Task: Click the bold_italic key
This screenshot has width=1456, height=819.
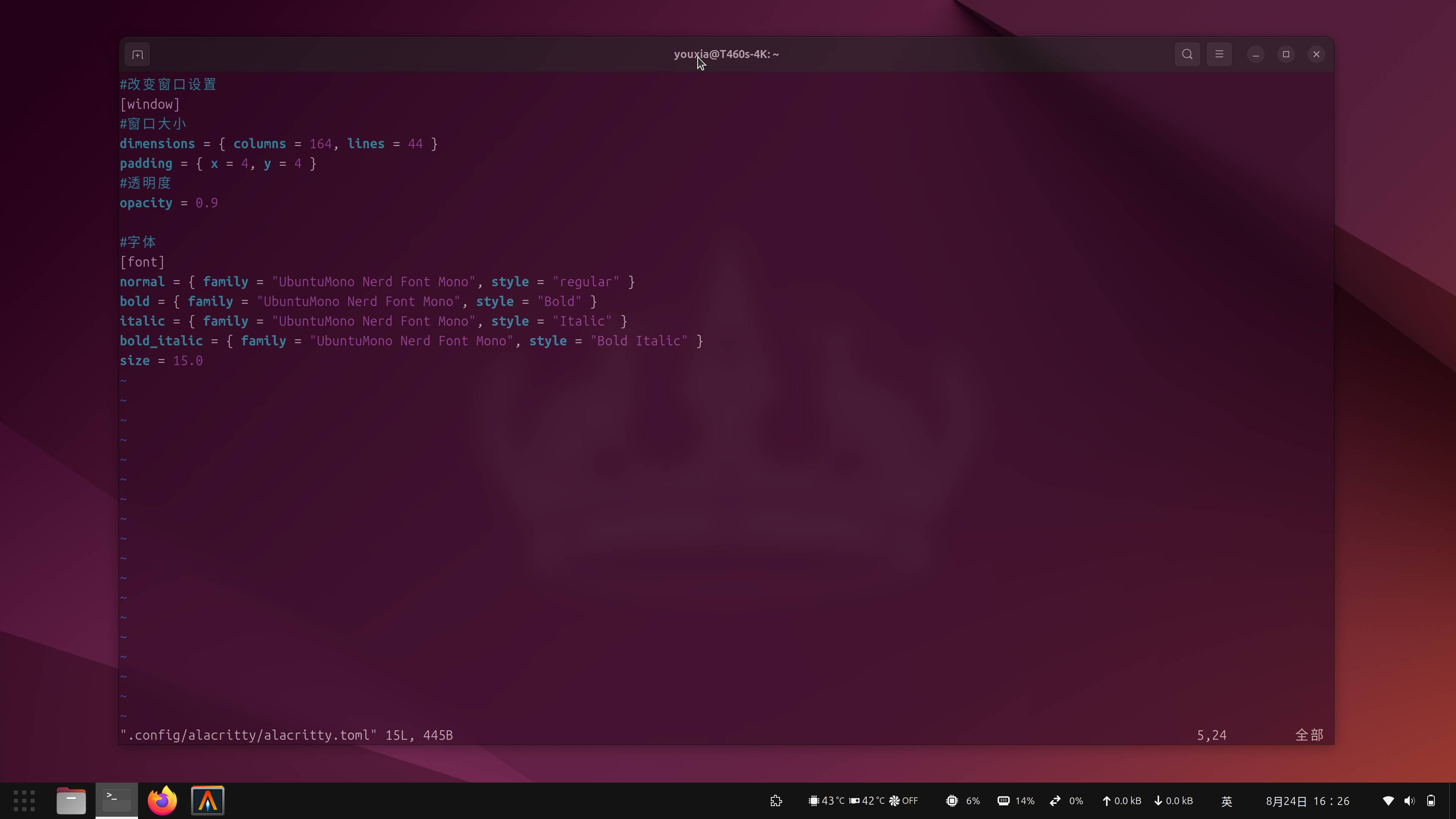Action: click(x=161, y=341)
